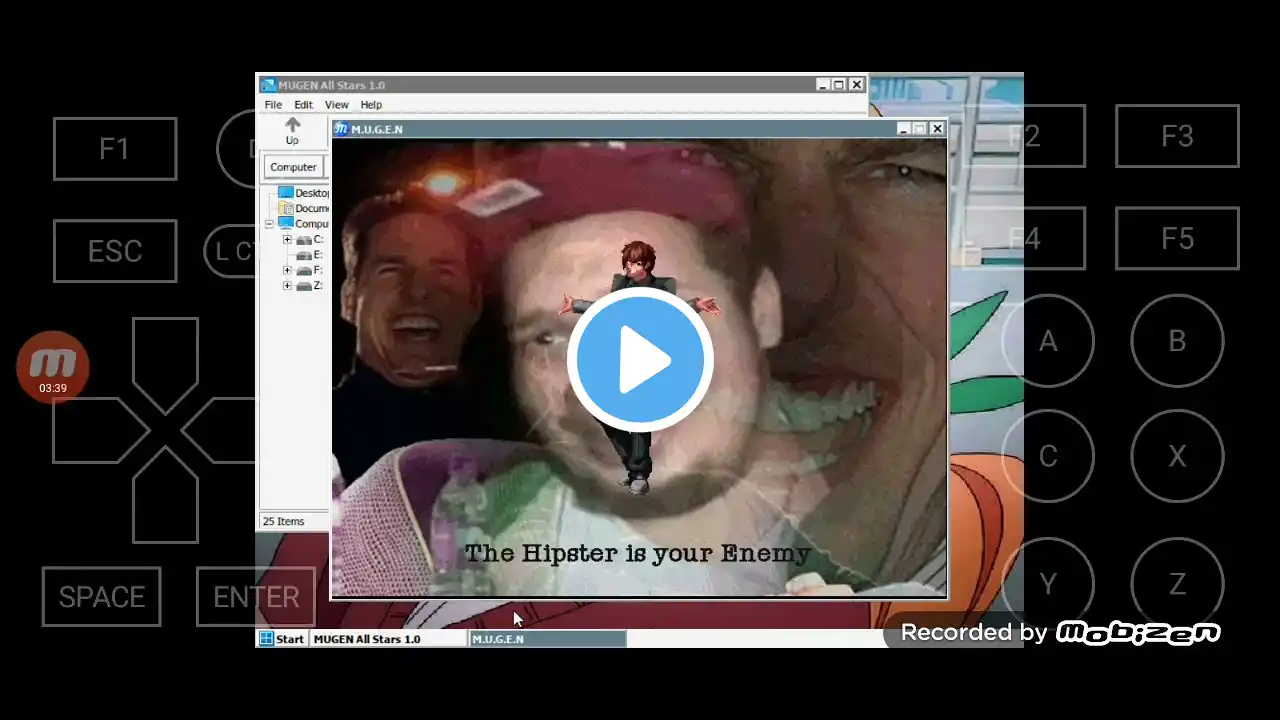This screenshot has width=1280, height=720.
Task: Tap the round C gamepad button
Action: click(1048, 456)
